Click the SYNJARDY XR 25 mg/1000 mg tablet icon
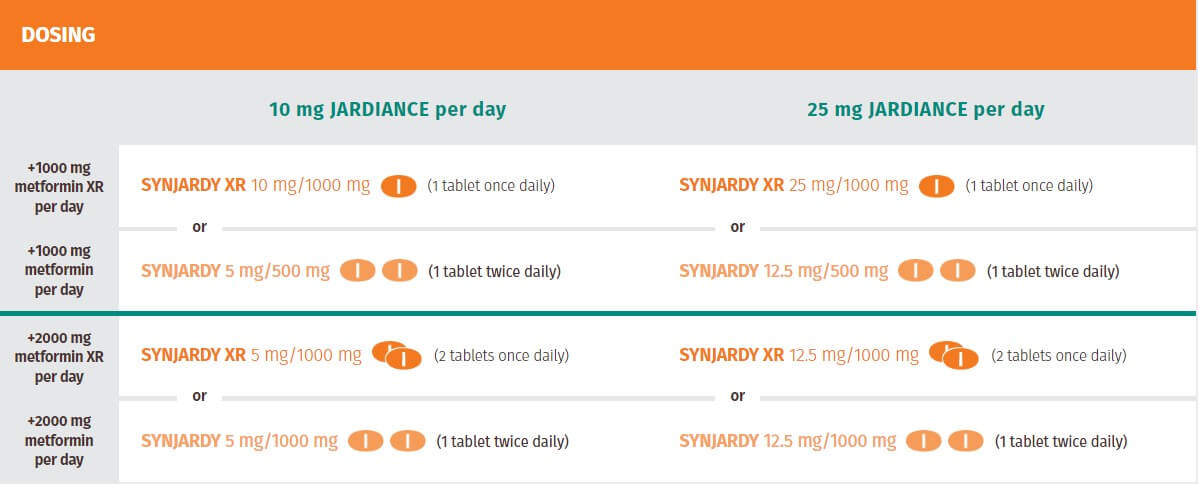 point(937,186)
